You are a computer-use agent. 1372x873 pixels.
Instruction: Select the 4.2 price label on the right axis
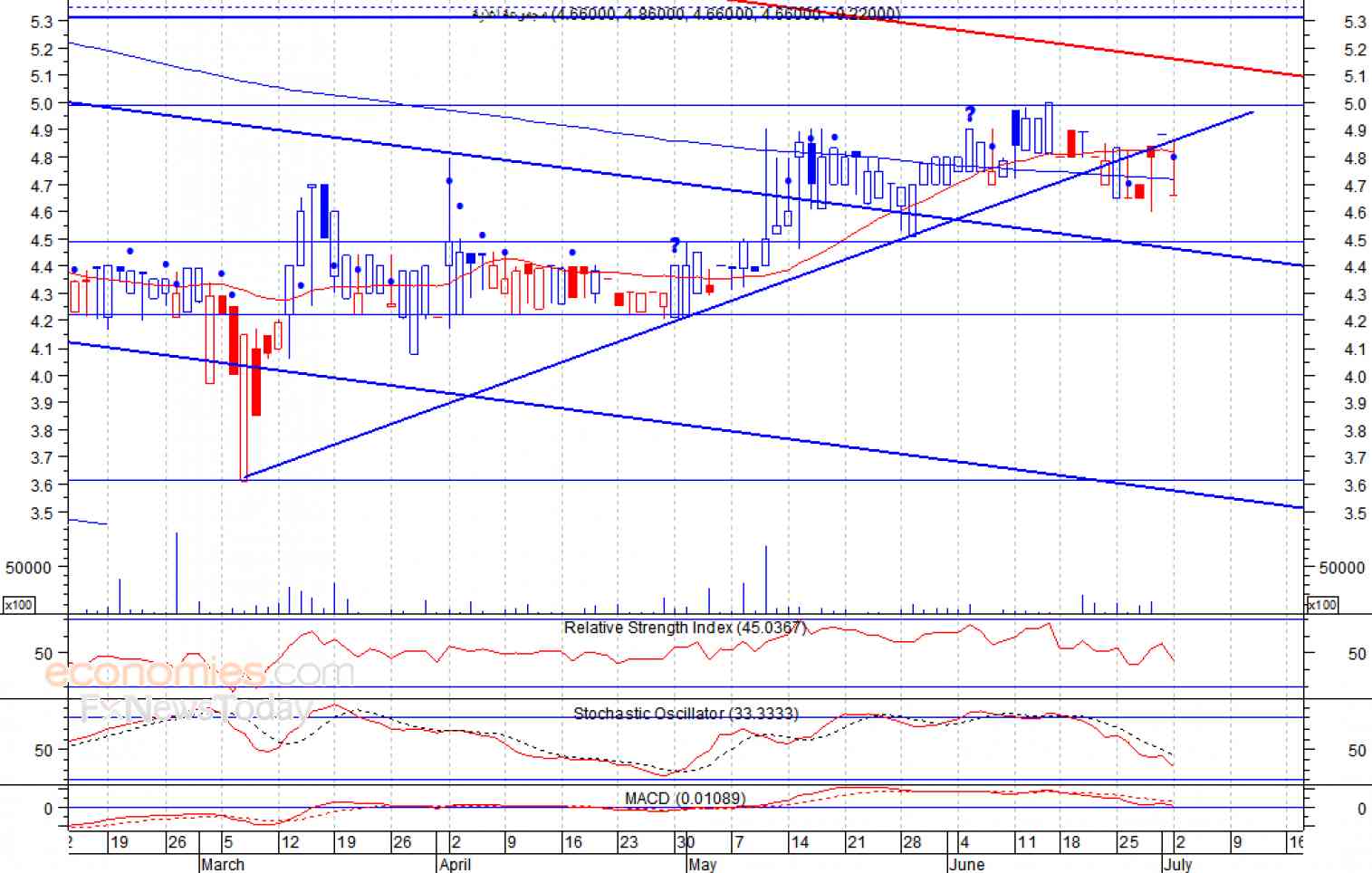[x=1356, y=322]
